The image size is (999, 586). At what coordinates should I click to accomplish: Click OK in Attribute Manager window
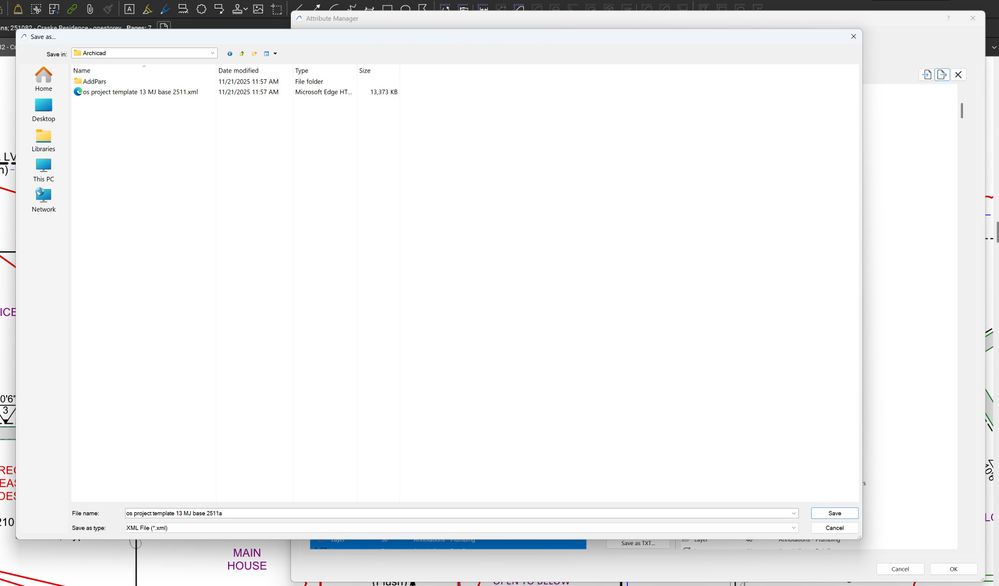[x=953, y=569]
